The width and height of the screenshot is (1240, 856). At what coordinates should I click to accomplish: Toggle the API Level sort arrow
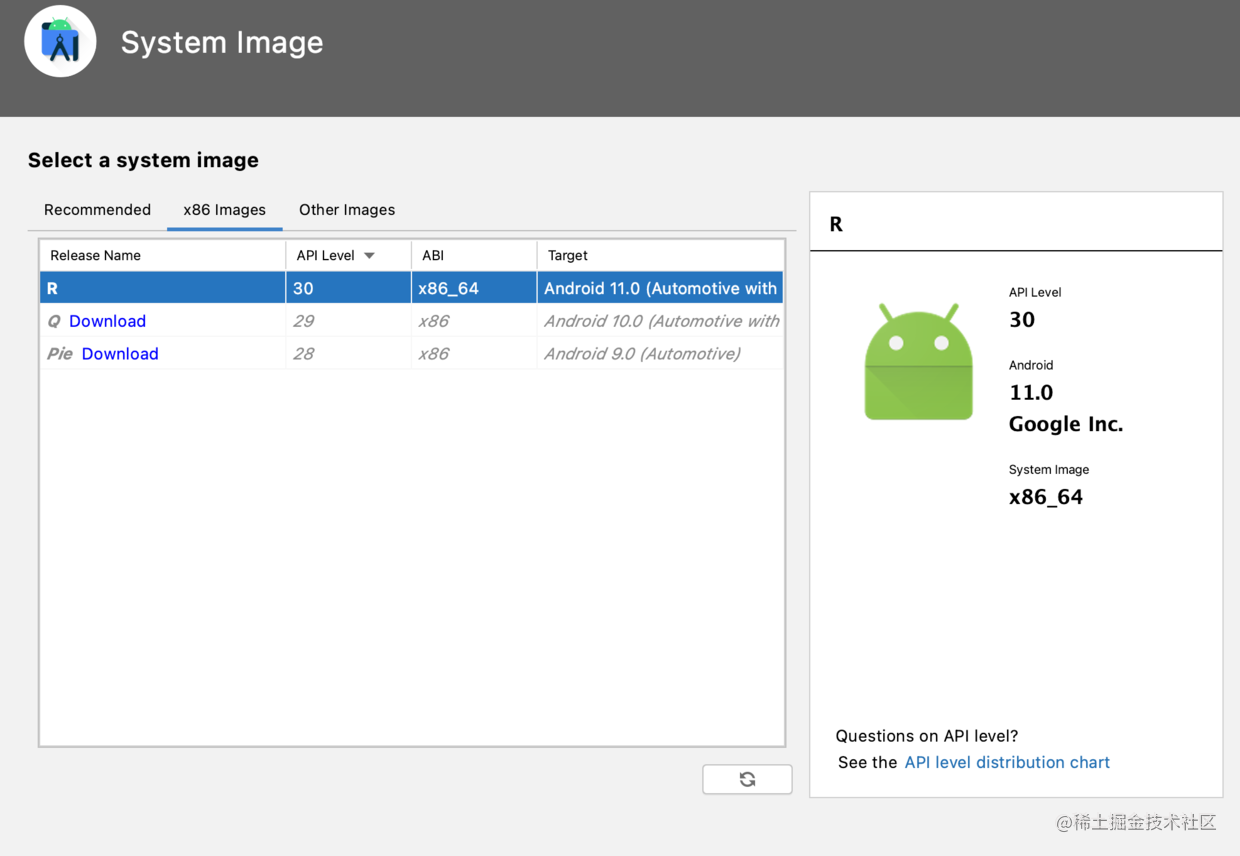[x=369, y=256]
